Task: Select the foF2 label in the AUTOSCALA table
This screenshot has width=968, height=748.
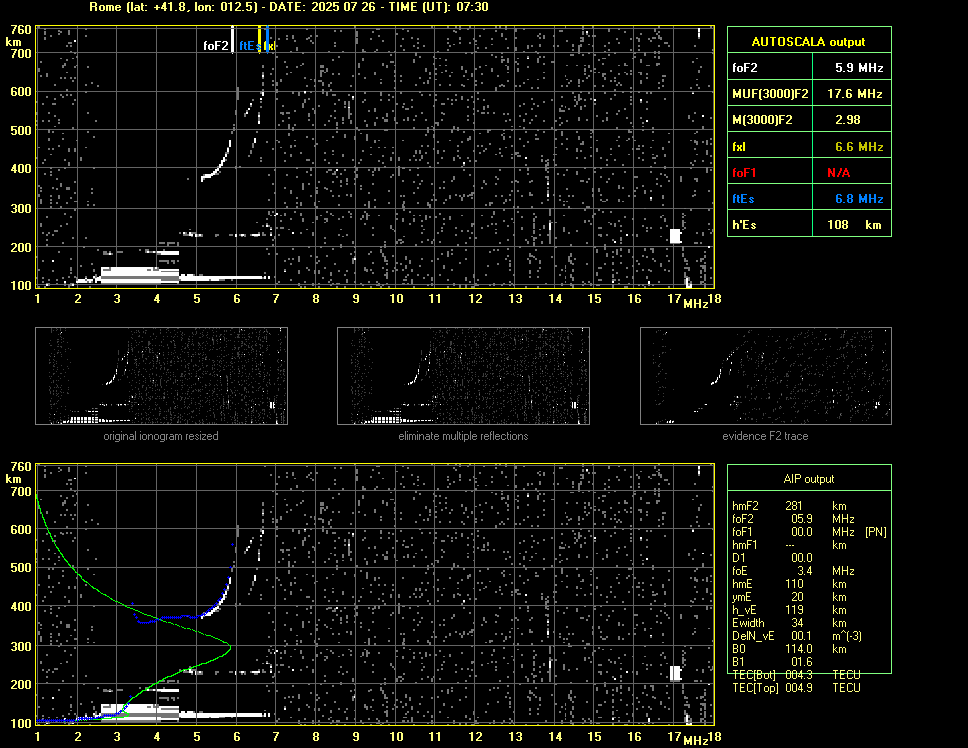Action: [745, 68]
